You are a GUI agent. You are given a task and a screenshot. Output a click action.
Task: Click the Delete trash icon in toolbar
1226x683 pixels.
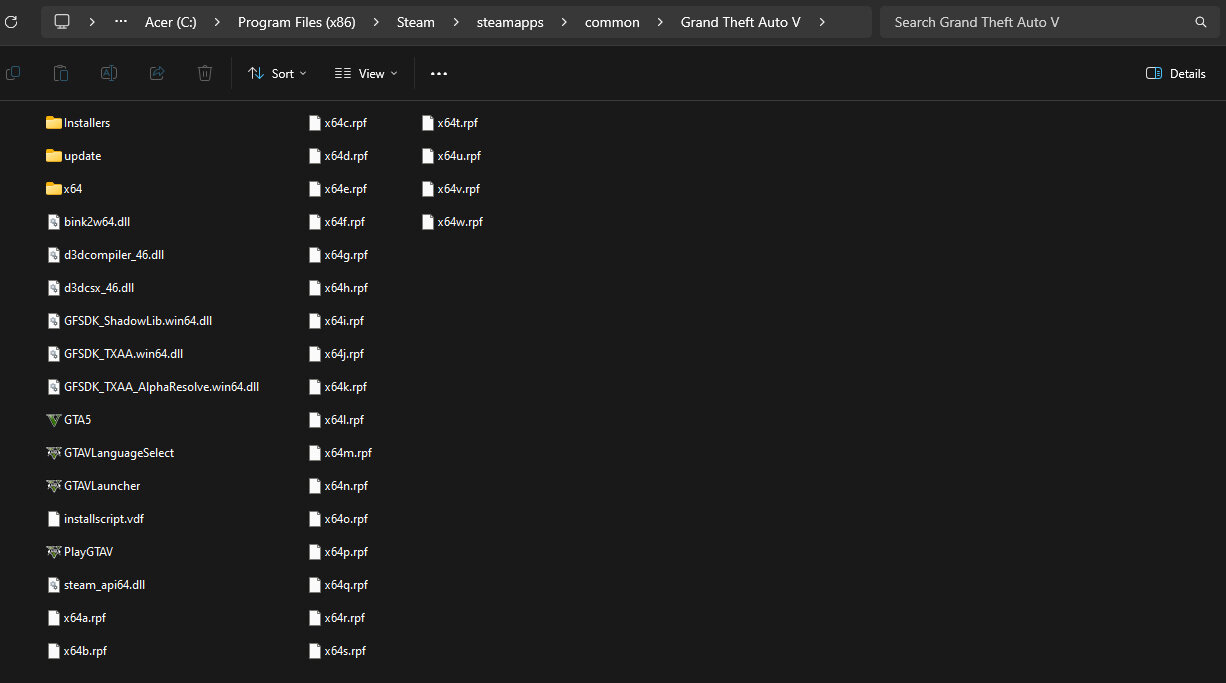click(205, 73)
